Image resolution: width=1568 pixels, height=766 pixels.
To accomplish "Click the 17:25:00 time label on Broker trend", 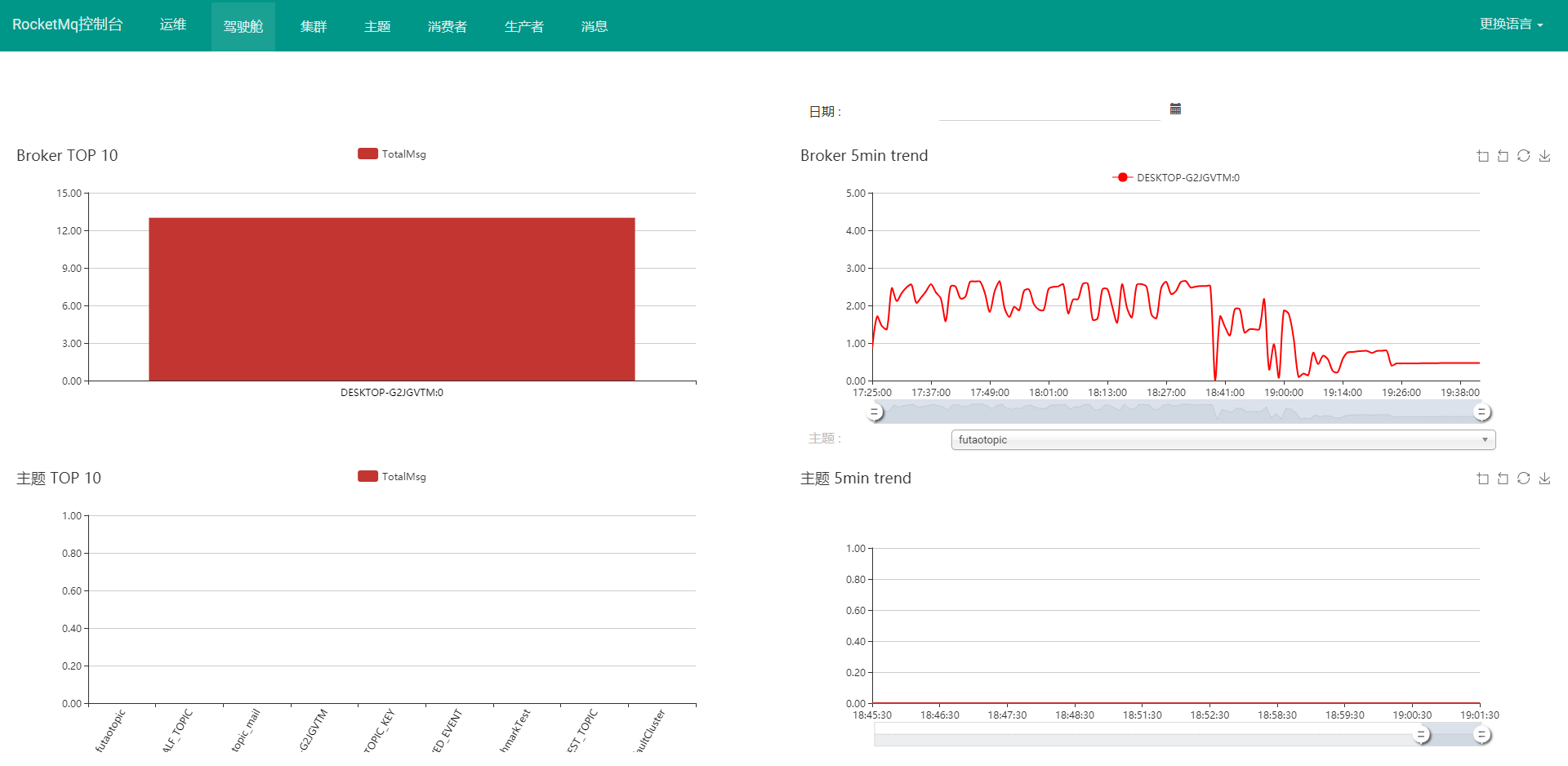I will (872, 393).
